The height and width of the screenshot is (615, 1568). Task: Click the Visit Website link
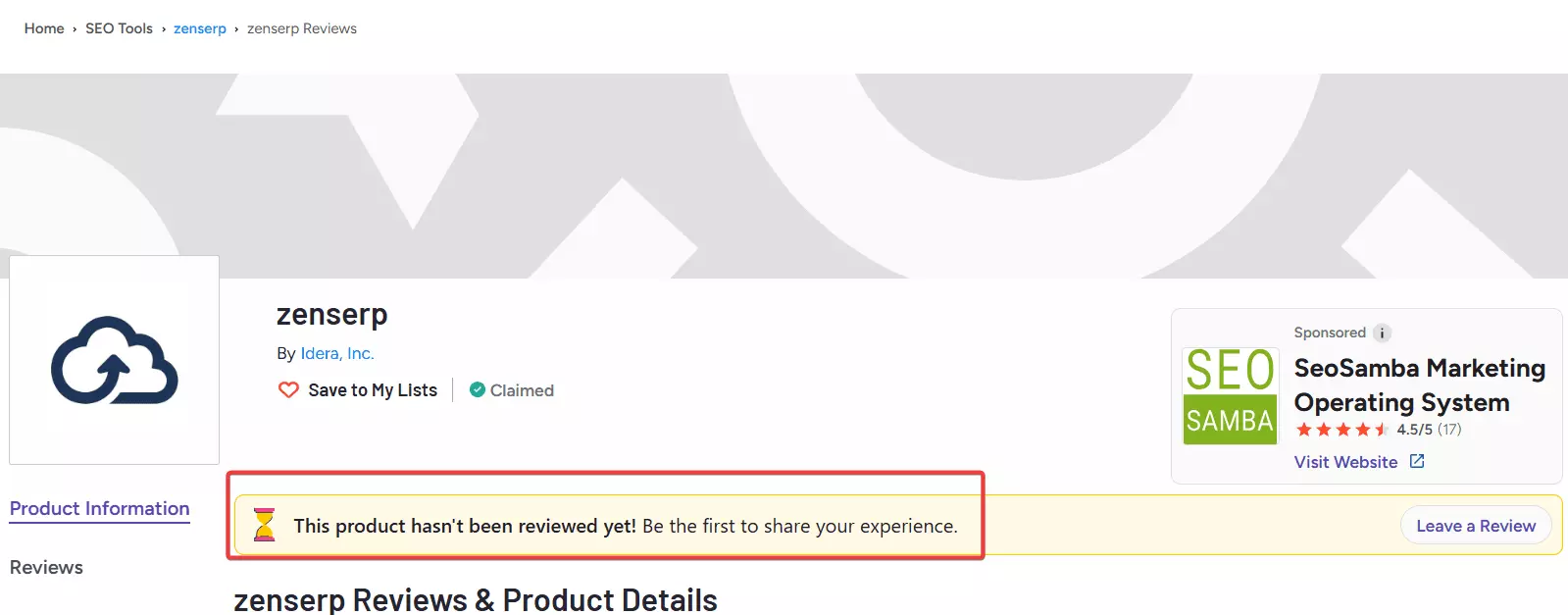coord(1345,461)
